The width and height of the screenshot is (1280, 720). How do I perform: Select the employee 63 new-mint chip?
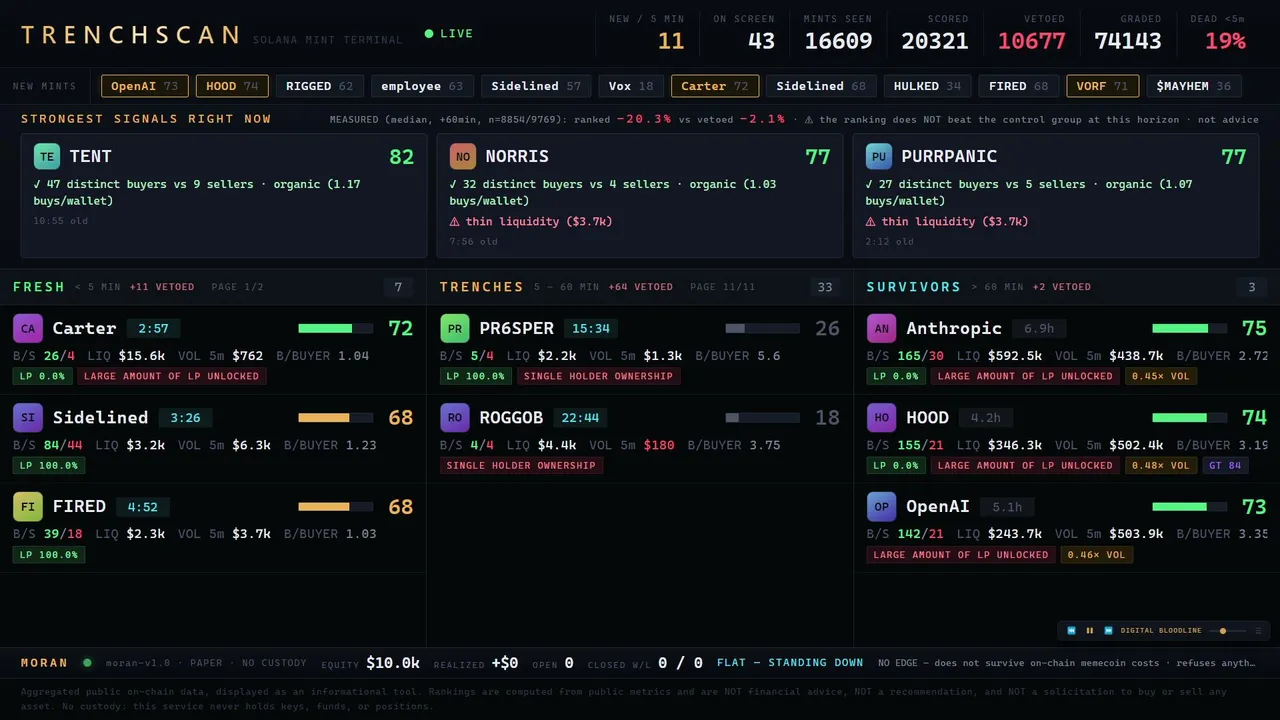coord(422,86)
